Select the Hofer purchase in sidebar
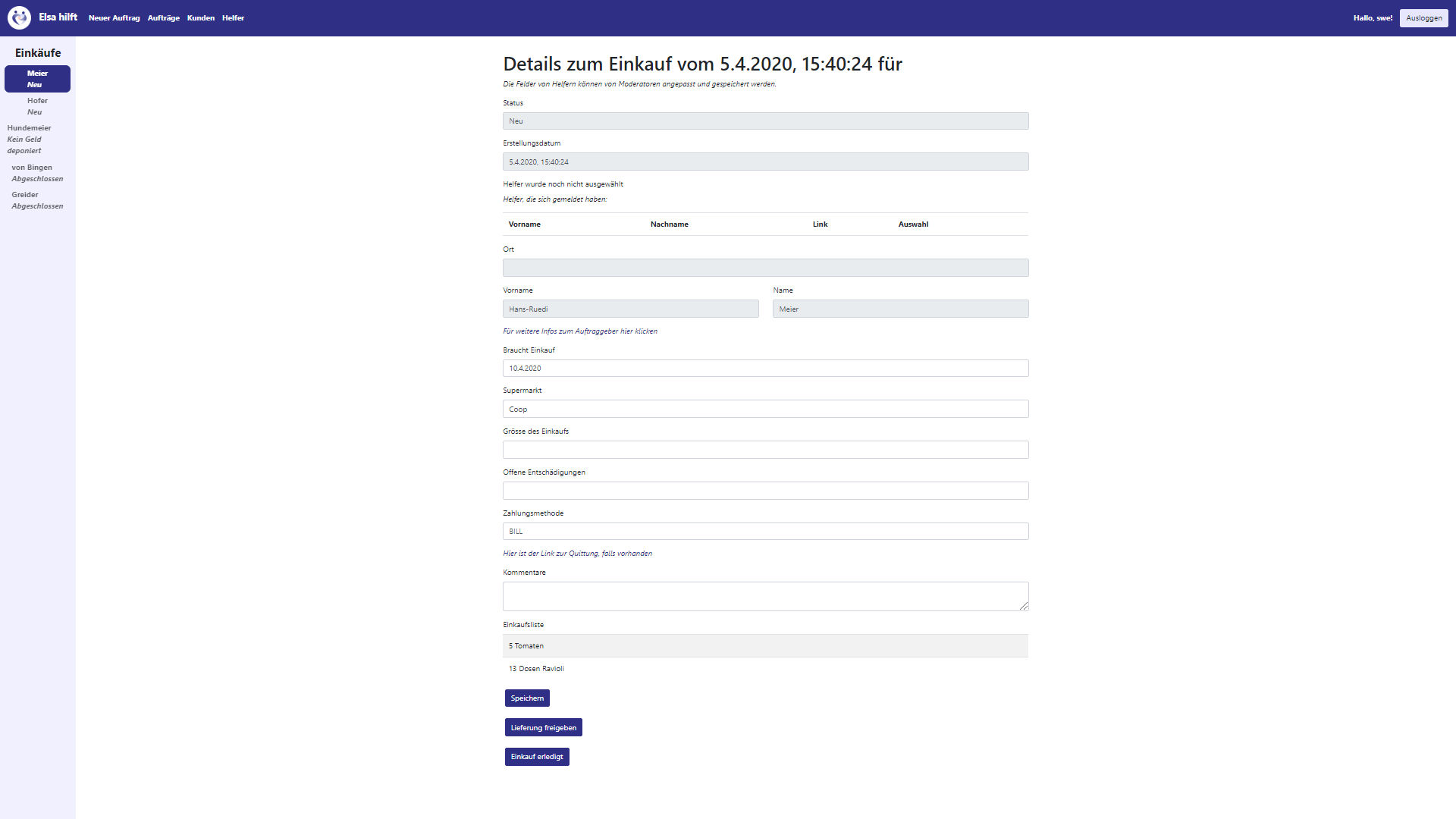Screen dimensions: 1456x819 click(37, 106)
